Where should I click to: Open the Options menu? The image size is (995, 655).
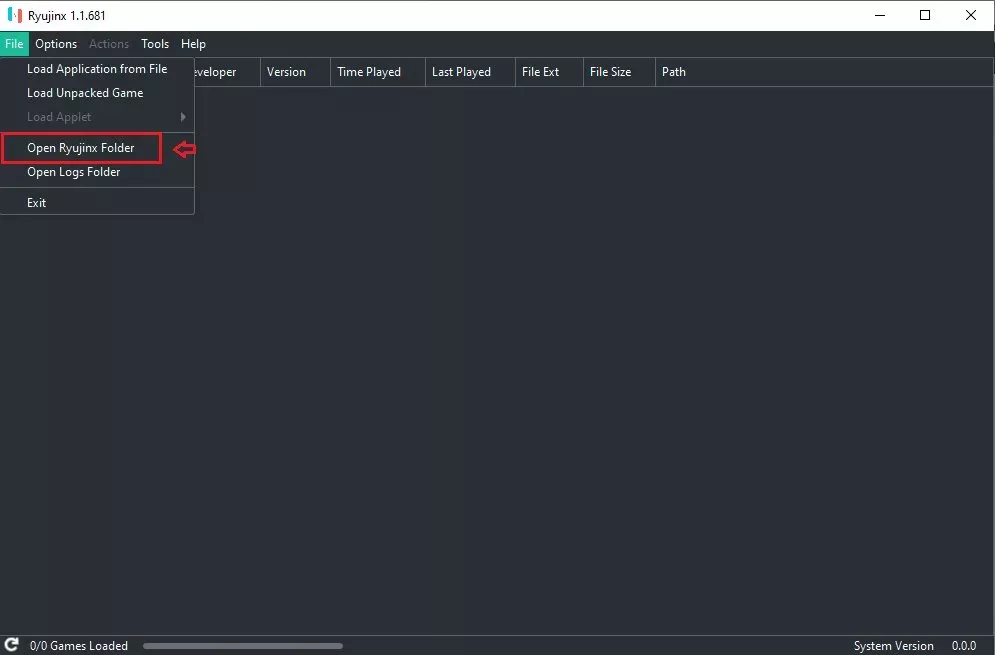(56, 44)
